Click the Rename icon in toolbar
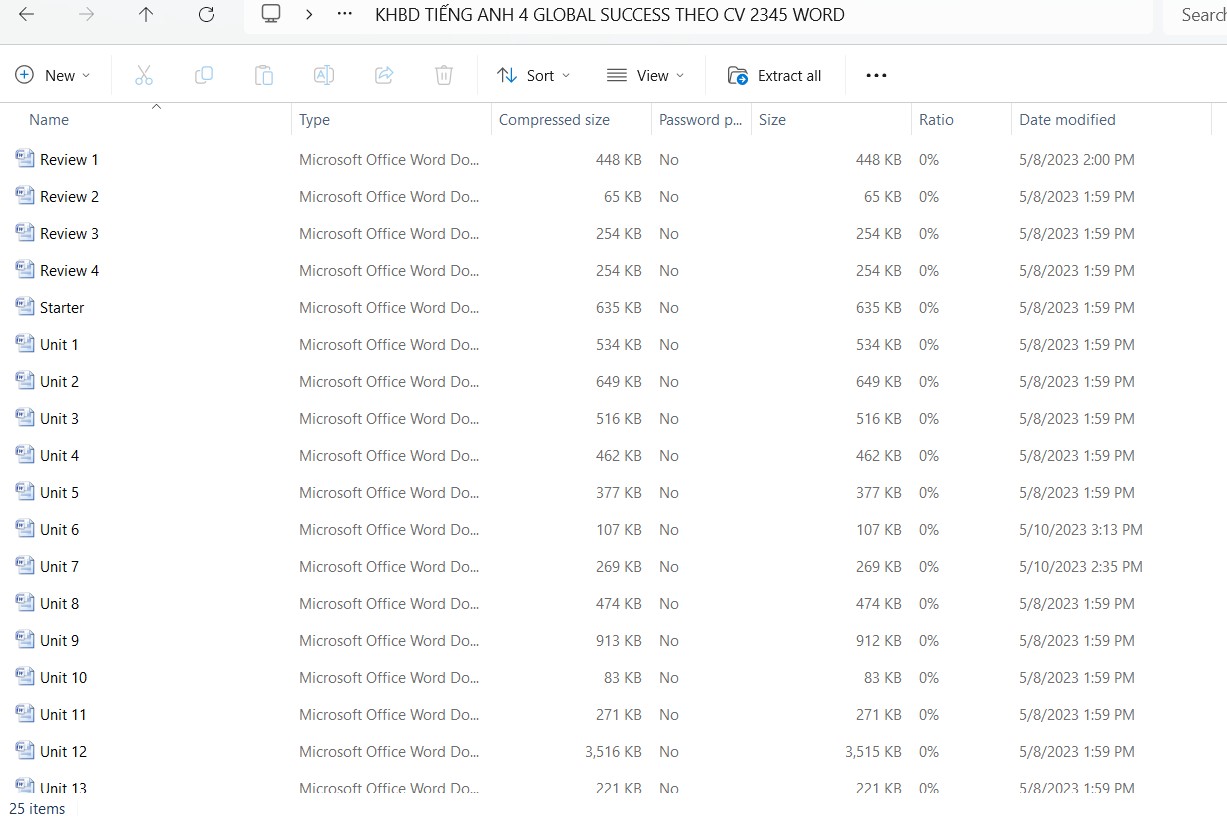 [x=324, y=75]
